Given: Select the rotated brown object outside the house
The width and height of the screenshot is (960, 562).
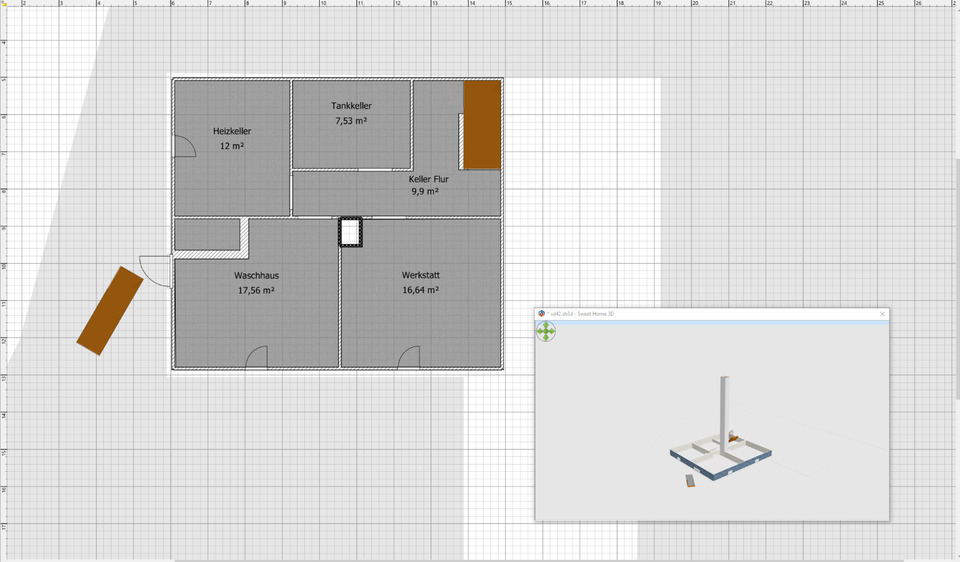Looking at the screenshot, I should coord(110,310).
